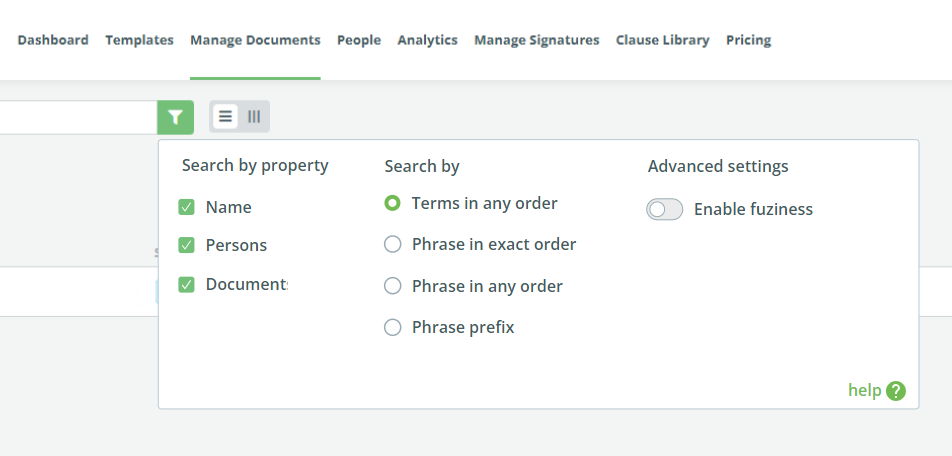The height and width of the screenshot is (456, 952).
Task: Select Phrase in any order option
Action: pos(393,286)
